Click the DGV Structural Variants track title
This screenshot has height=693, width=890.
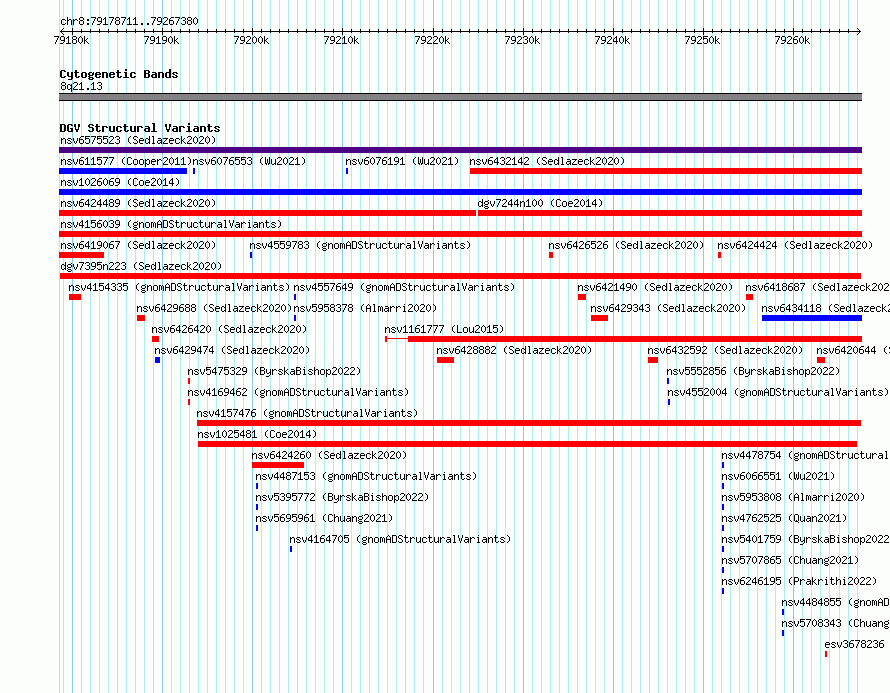140,128
